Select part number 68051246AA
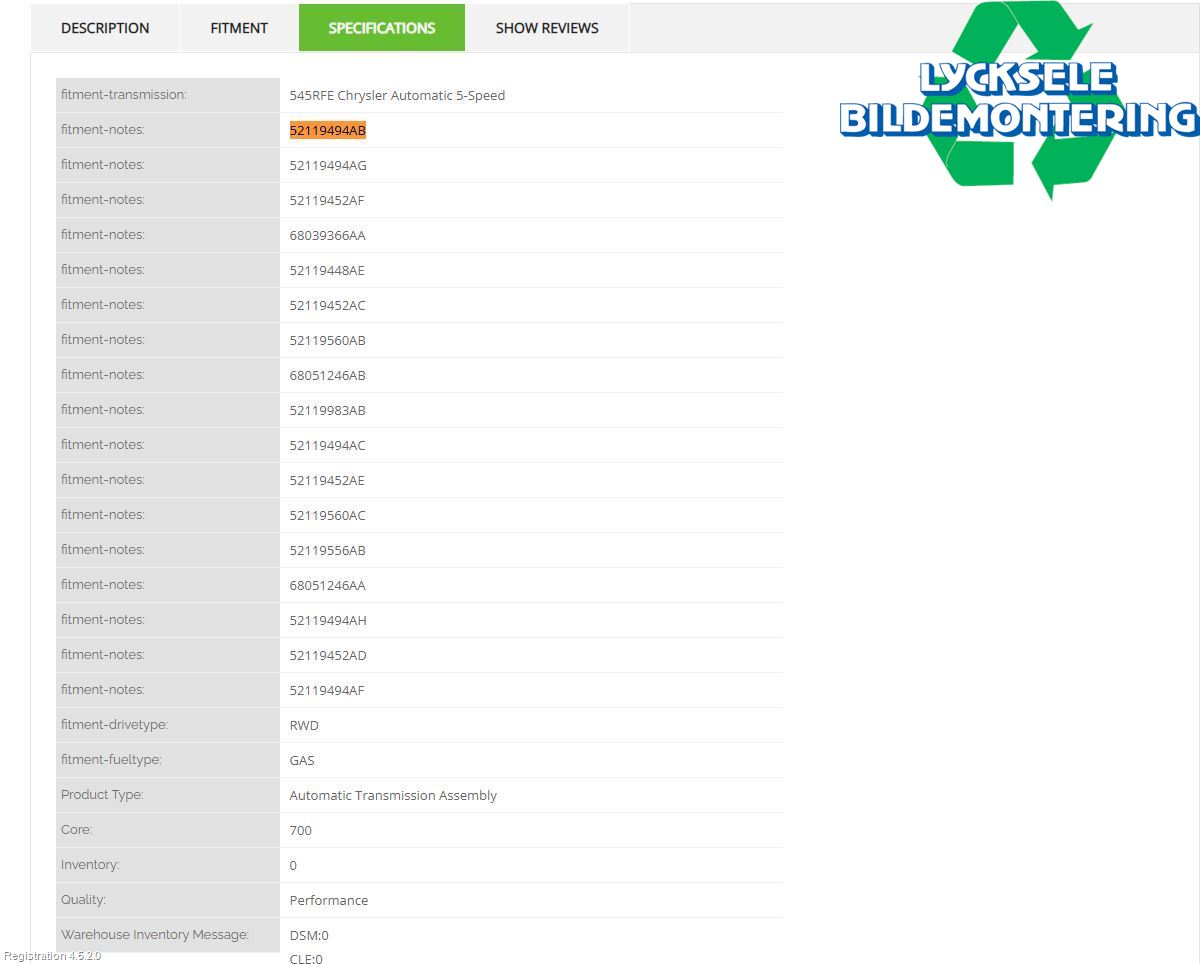The width and height of the screenshot is (1200, 964). pos(328,585)
